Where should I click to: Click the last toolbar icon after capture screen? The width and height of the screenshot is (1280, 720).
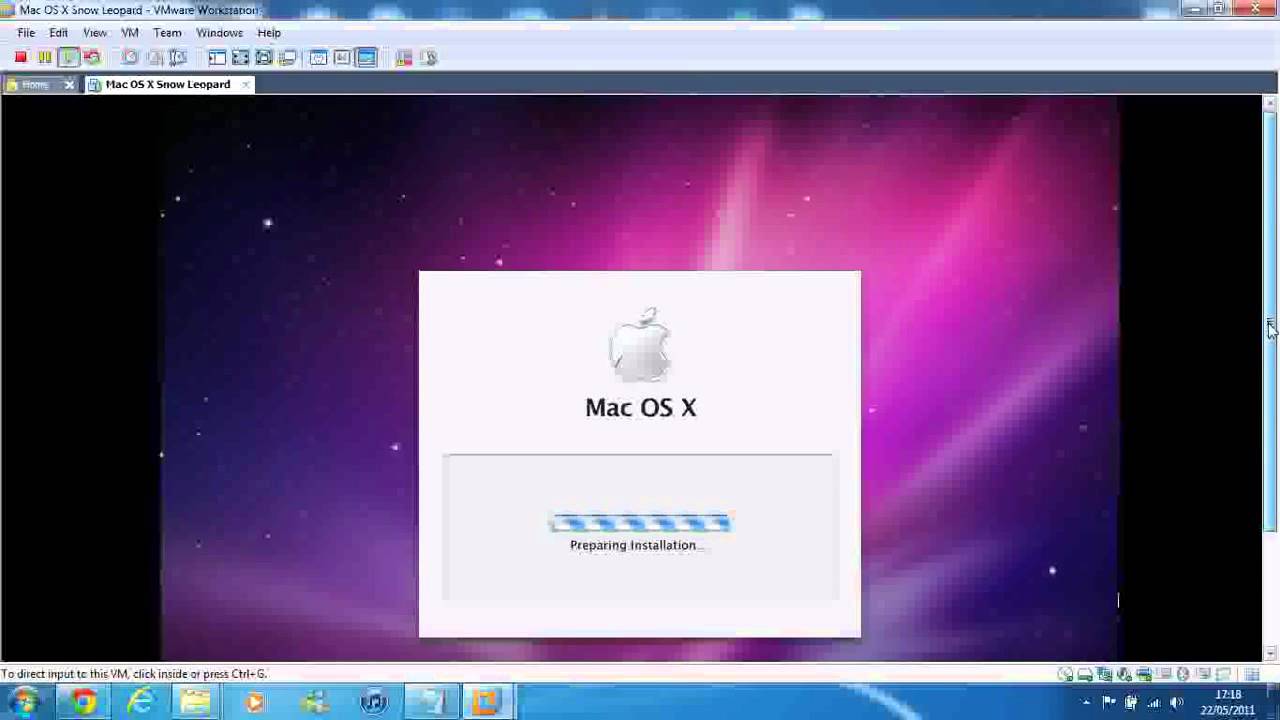tap(429, 58)
